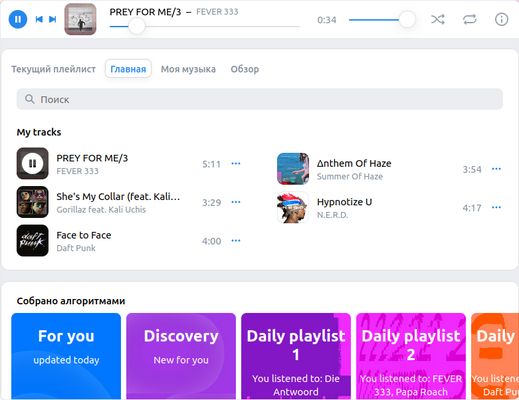Image resolution: width=519 pixels, height=400 pixels.
Task: Open the info icon in top bar
Action: pyautogui.click(x=501, y=19)
